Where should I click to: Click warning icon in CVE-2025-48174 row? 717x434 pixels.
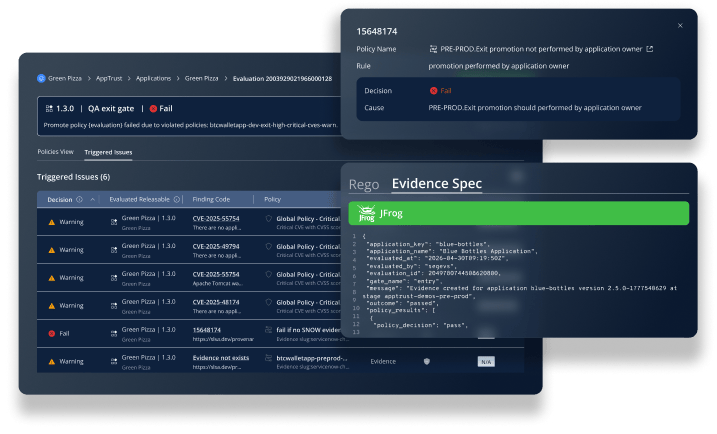click(x=52, y=306)
